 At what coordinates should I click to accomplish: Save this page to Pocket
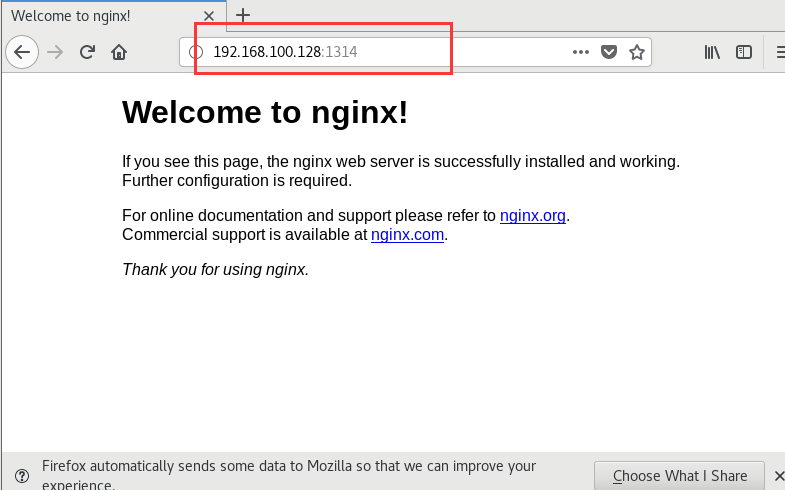click(609, 52)
